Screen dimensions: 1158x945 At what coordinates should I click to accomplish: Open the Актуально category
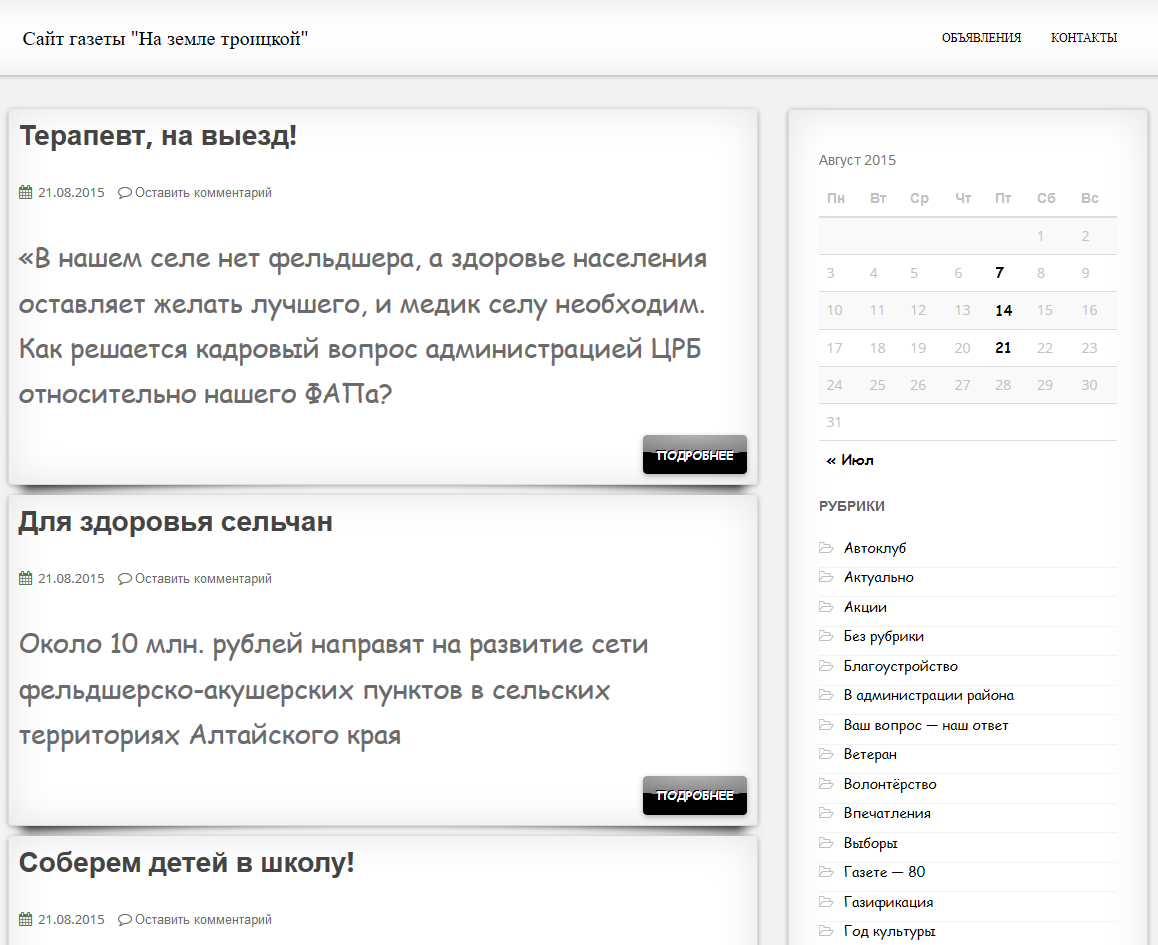pos(878,577)
